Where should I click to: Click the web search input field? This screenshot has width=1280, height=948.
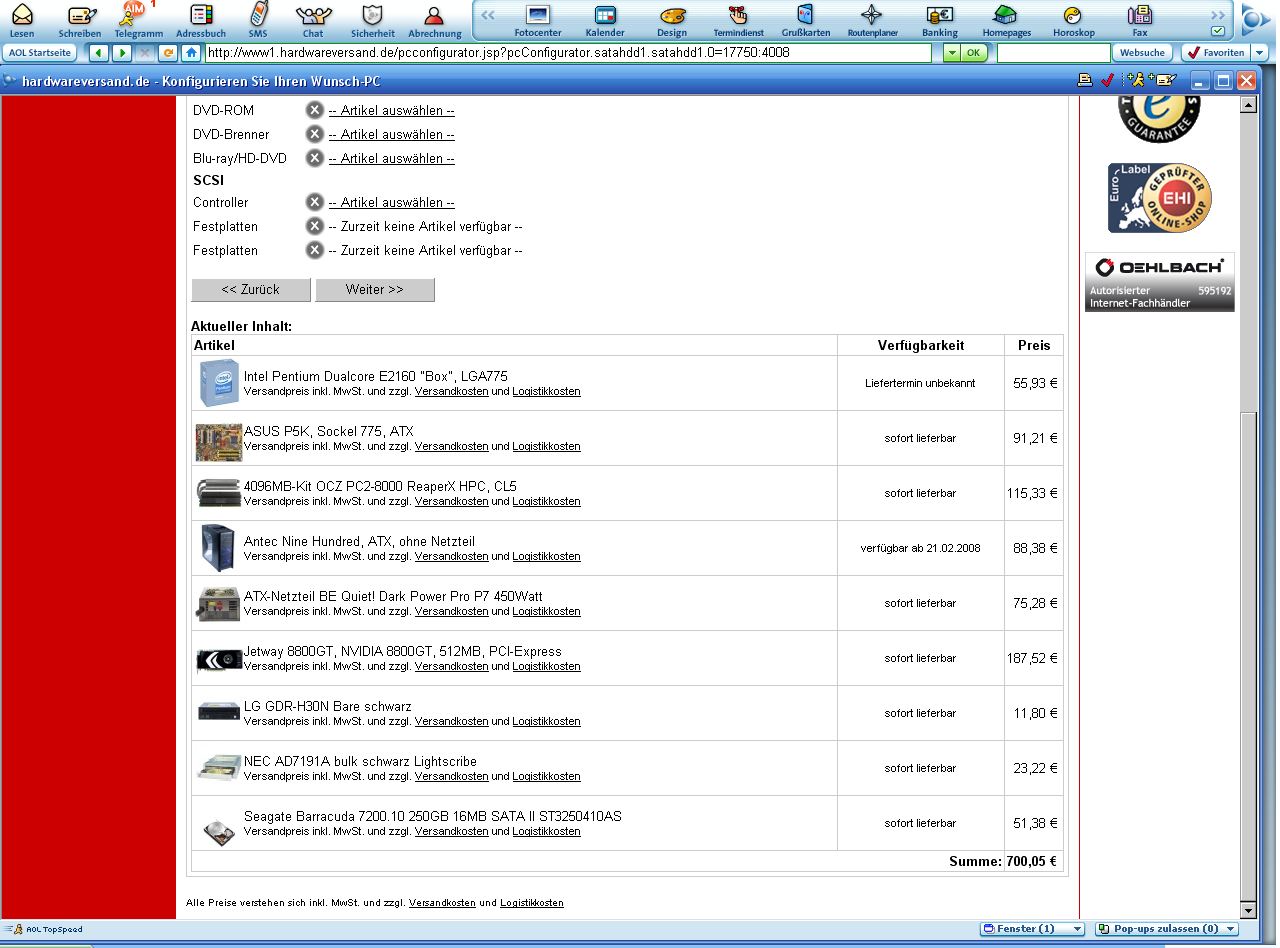click(x=1053, y=52)
